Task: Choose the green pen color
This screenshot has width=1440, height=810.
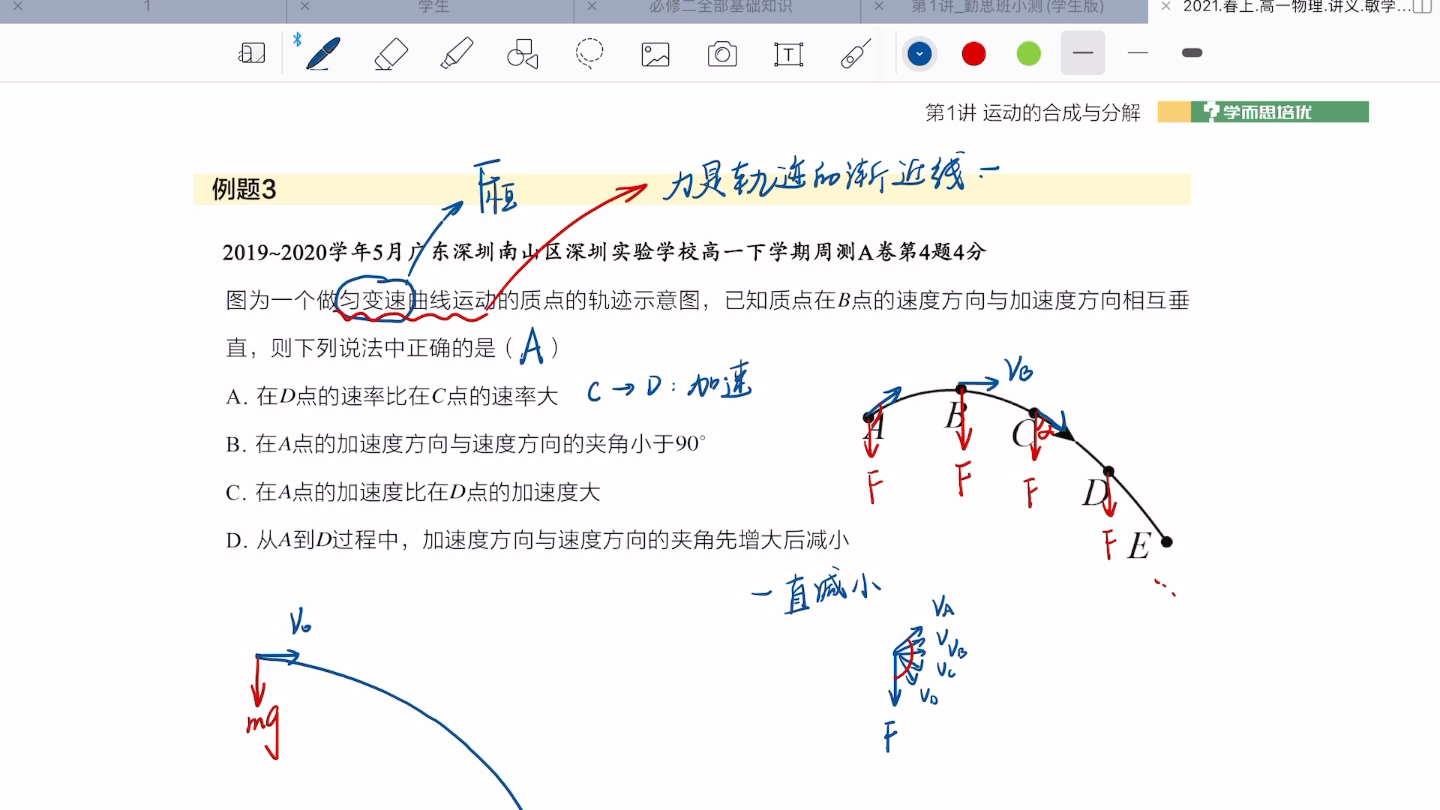Action: point(1029,53)
